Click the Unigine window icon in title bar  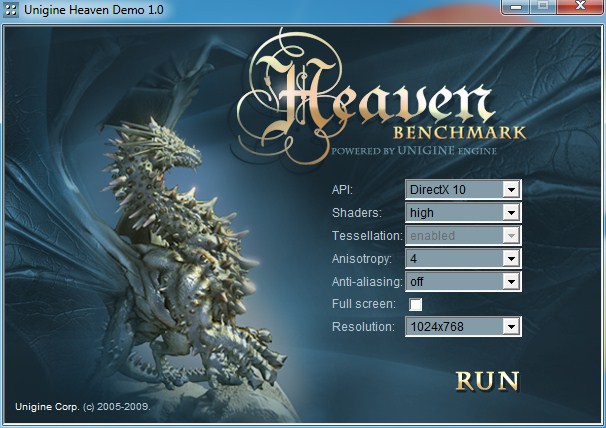pos(10,10)
